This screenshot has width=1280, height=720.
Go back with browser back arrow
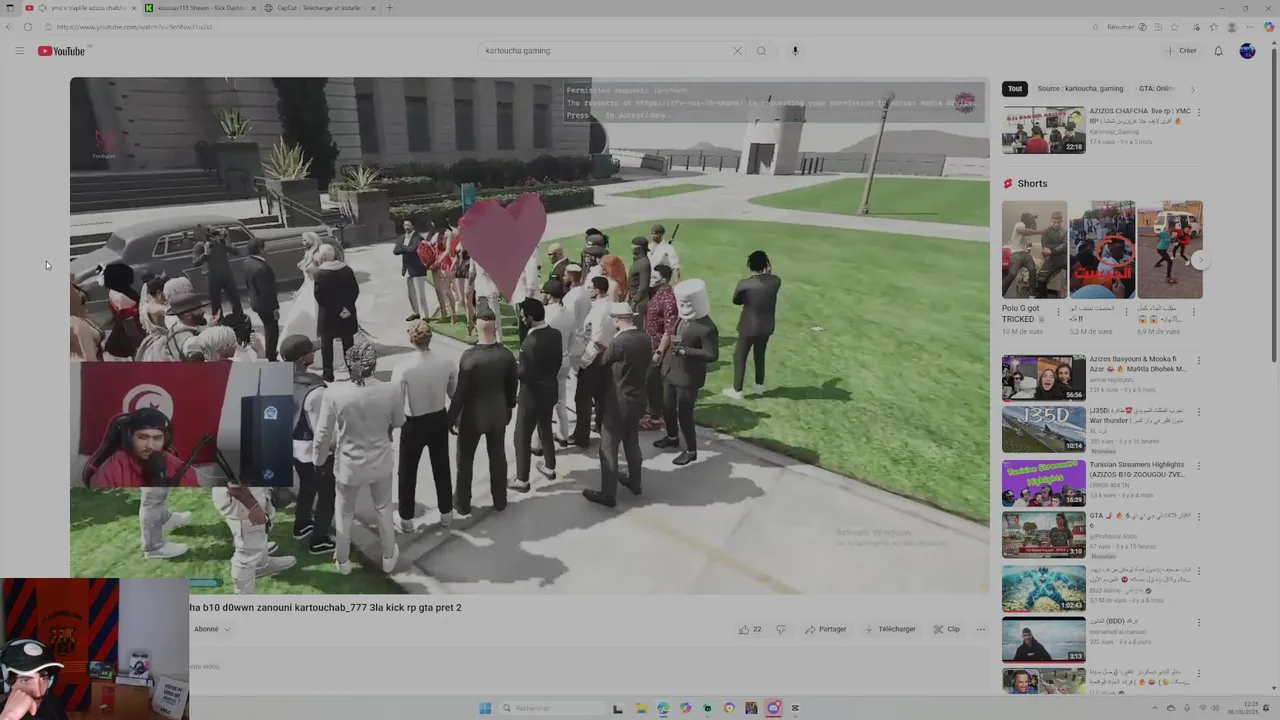(10, 27)
